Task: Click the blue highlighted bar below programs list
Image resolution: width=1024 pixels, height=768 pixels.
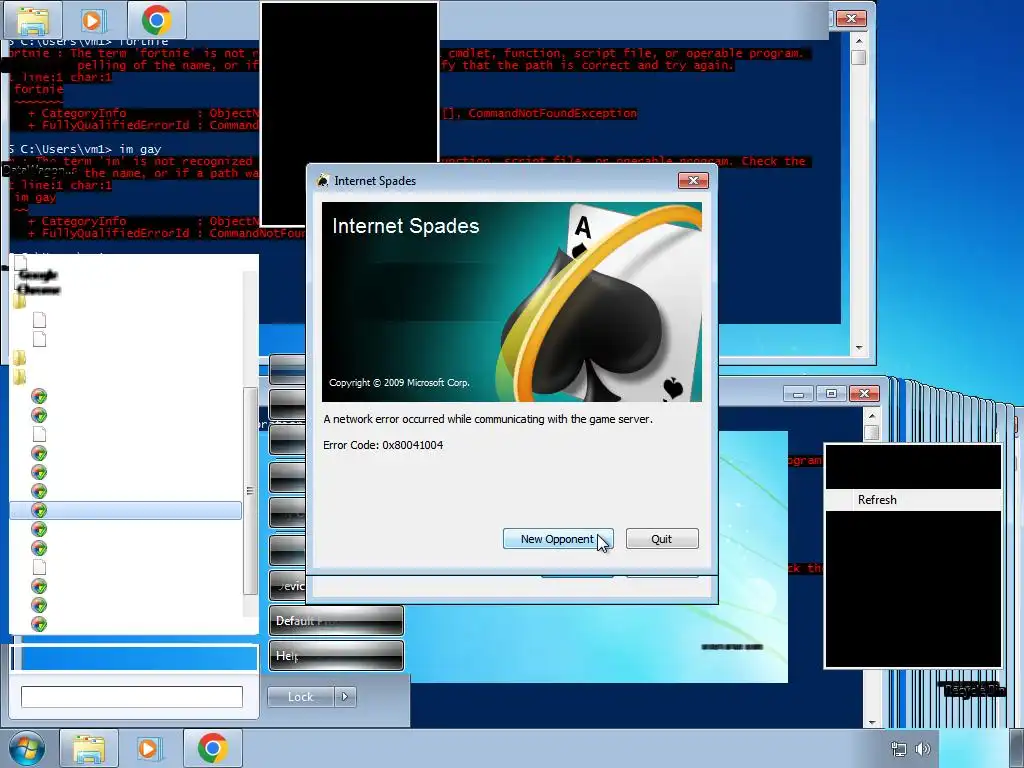Action: click(x=135, y=658)
